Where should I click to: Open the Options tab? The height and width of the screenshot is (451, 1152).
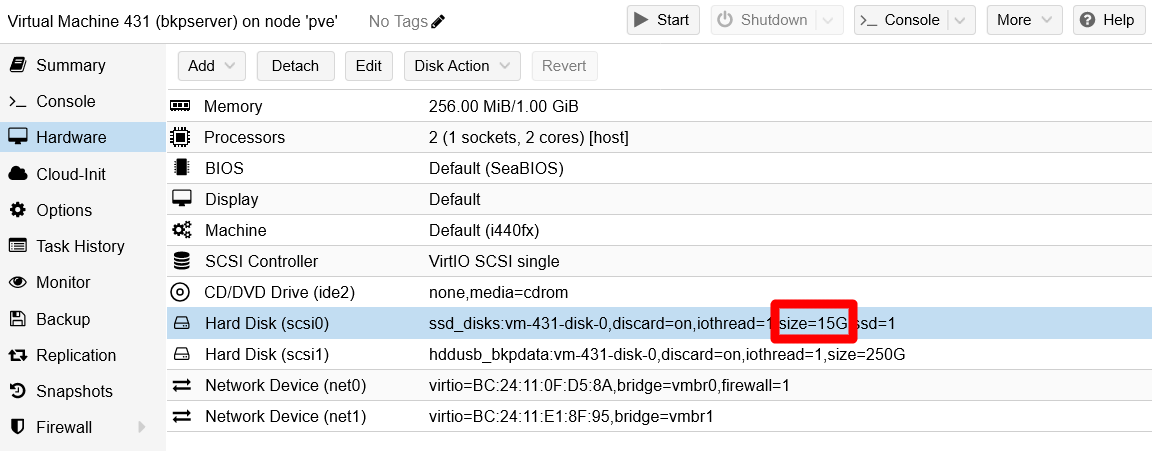83,210
